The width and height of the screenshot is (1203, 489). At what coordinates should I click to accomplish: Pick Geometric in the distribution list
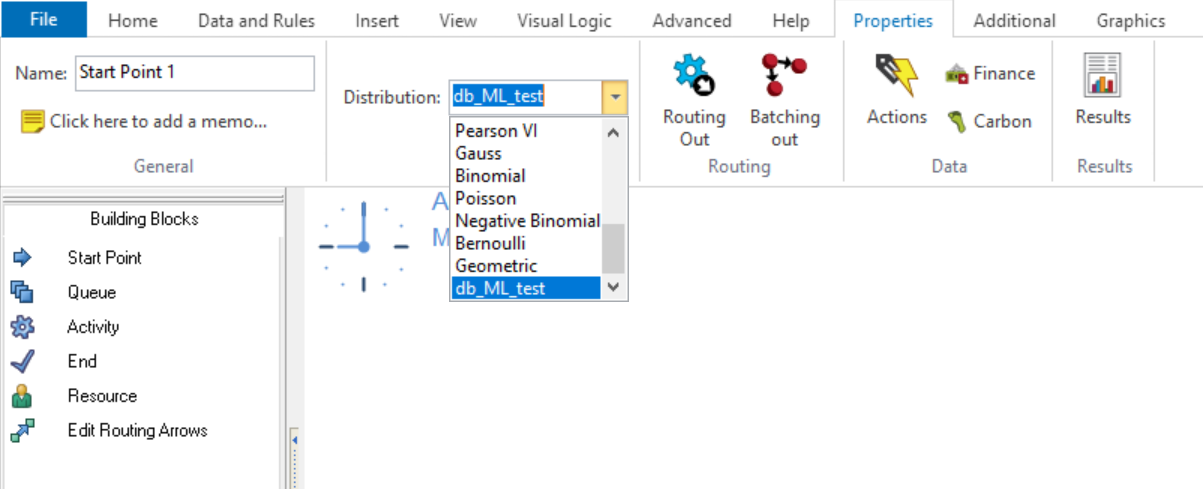[x=496, y=266]
